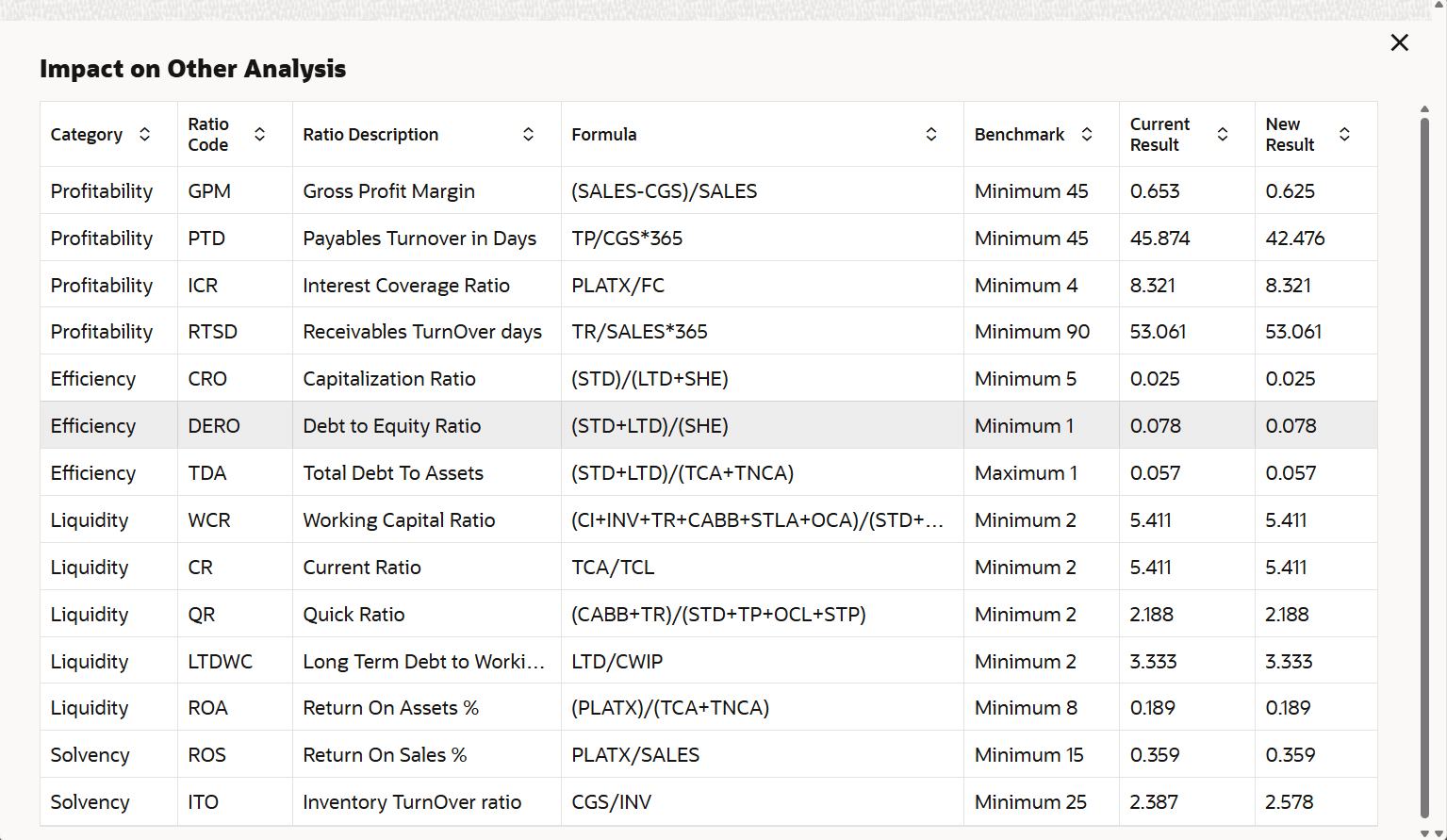Click the 0.653 current result
The width and height of the screenshot is (1447, 840).
[x=1155, y=191]
